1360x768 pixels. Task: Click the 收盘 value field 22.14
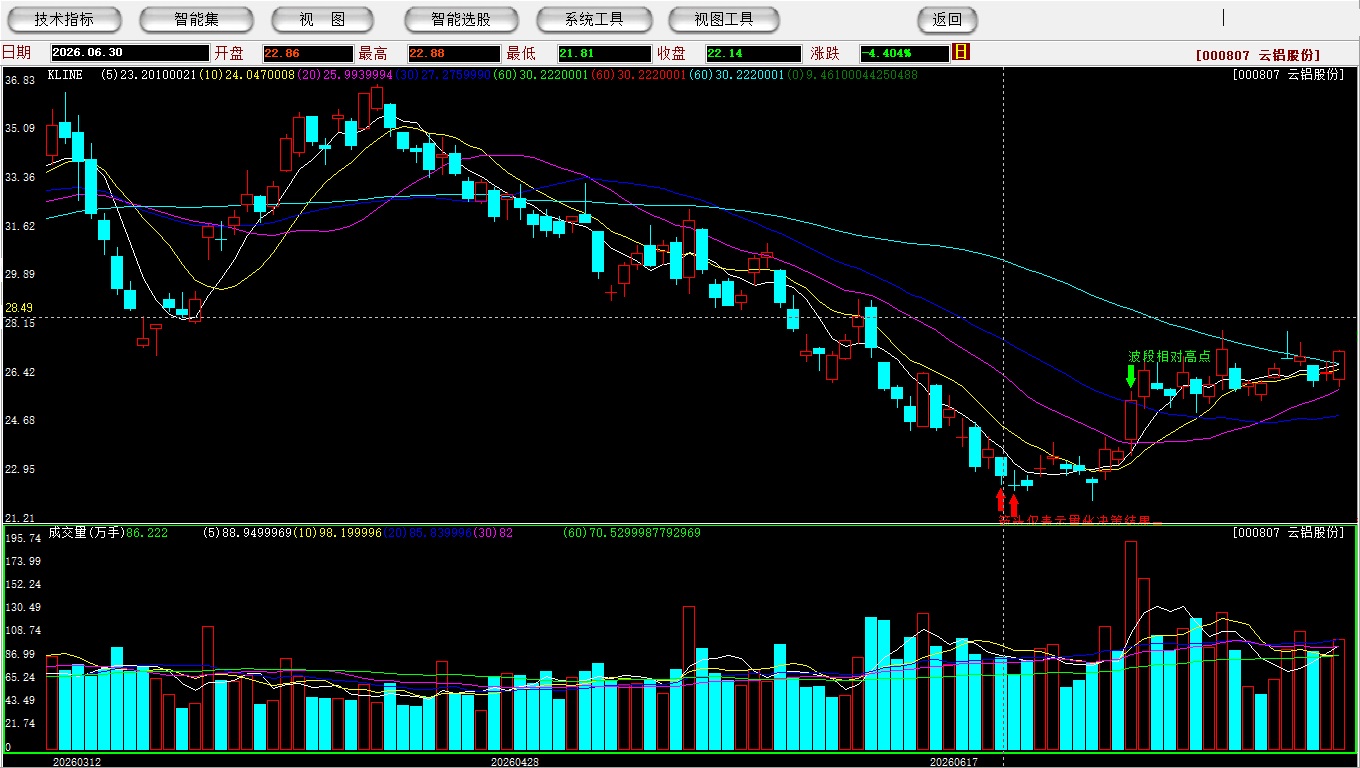(752, 53)
